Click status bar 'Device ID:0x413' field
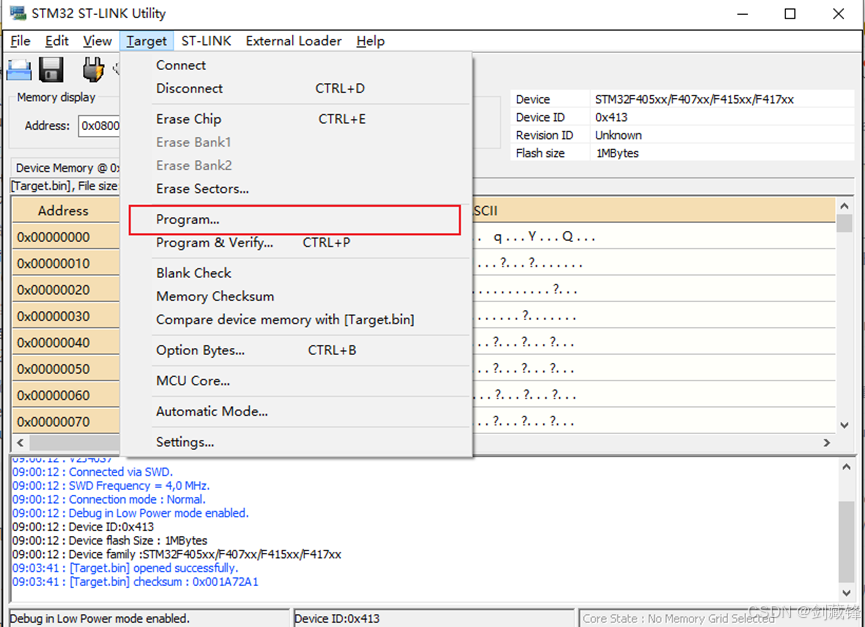Viewport: 865px width, 627px height. coord(434,619)
